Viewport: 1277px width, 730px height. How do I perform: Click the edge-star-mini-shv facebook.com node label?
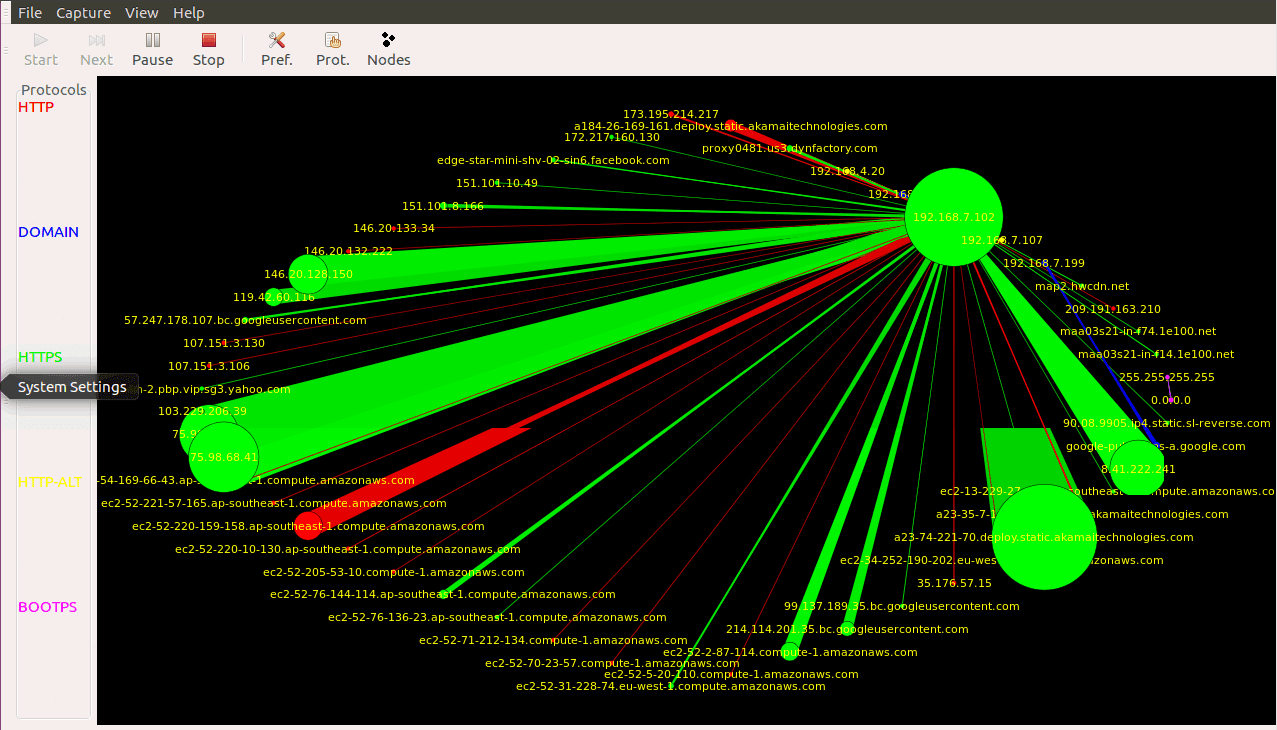pyautogui.click(x=552, y=160)
